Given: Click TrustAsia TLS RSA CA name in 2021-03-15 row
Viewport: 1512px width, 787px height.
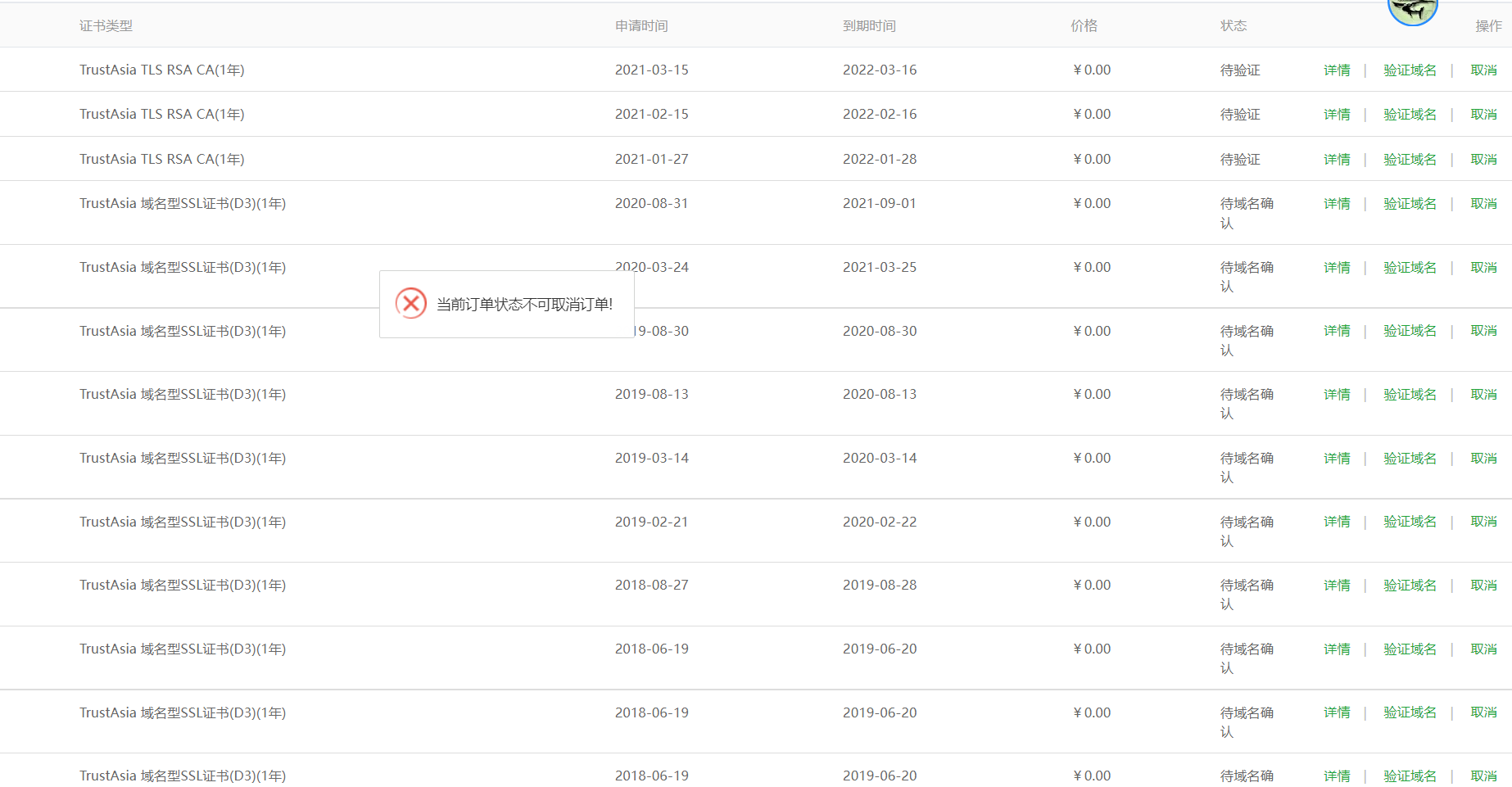Looking at the screenshot, I should (x=162, y=70).
